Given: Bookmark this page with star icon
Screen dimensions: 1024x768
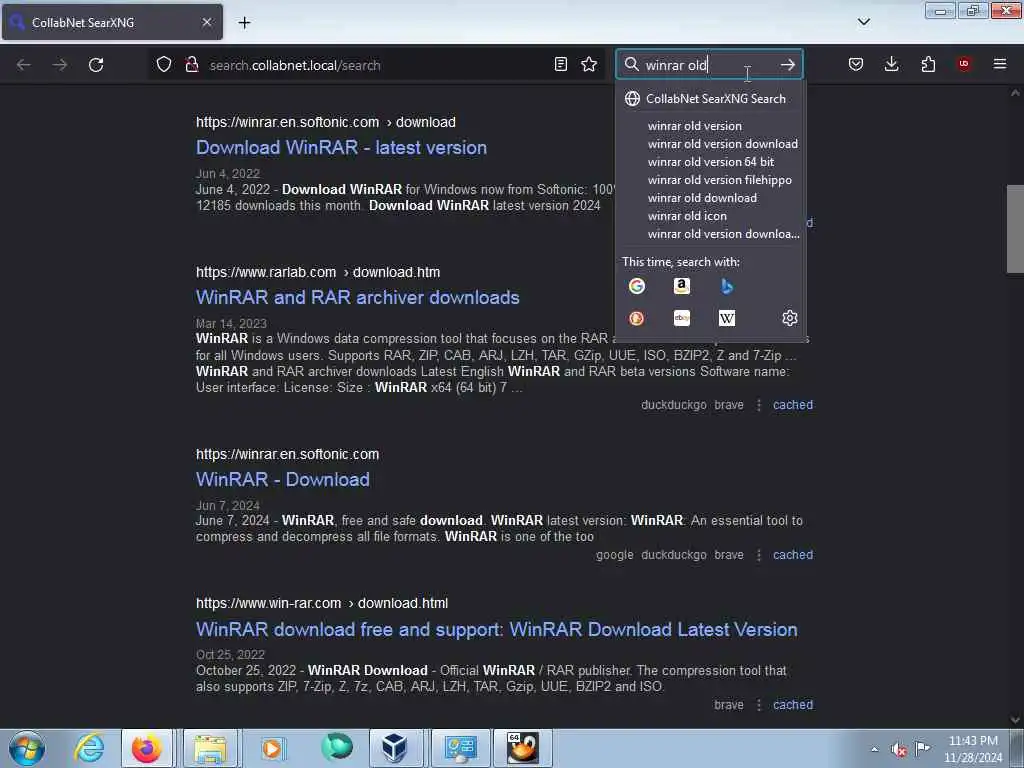Looking at the screenshot, I should (589, 64).
